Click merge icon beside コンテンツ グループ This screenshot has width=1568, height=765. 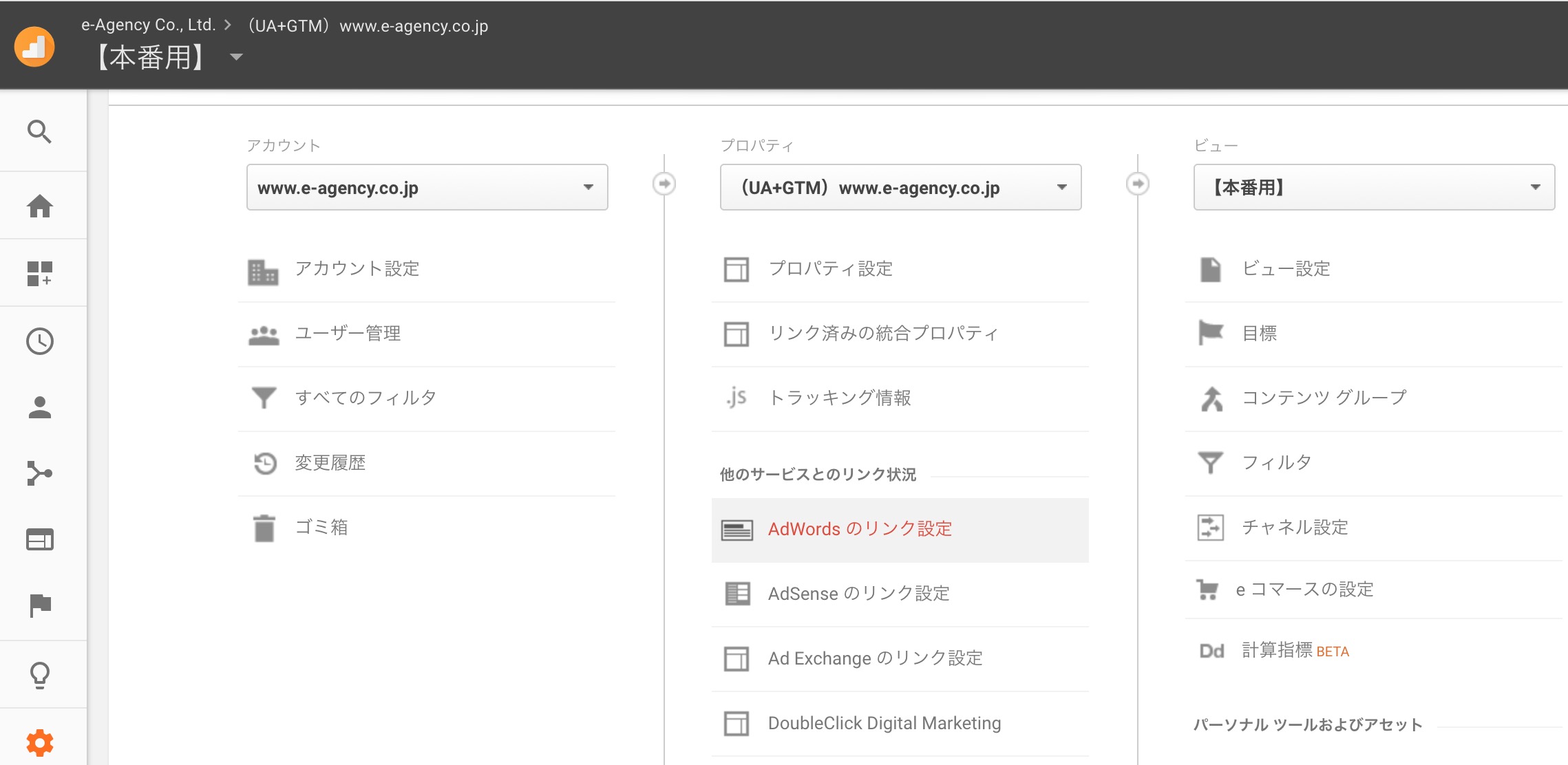click(1211, 398)
